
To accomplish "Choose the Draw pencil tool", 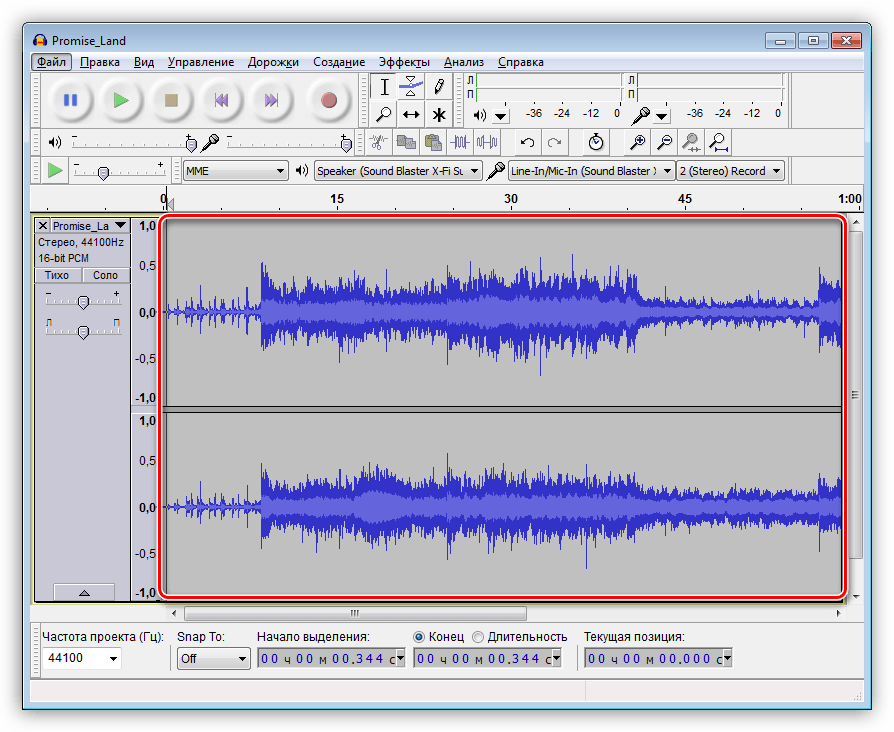I will click(x=438, y=86).
